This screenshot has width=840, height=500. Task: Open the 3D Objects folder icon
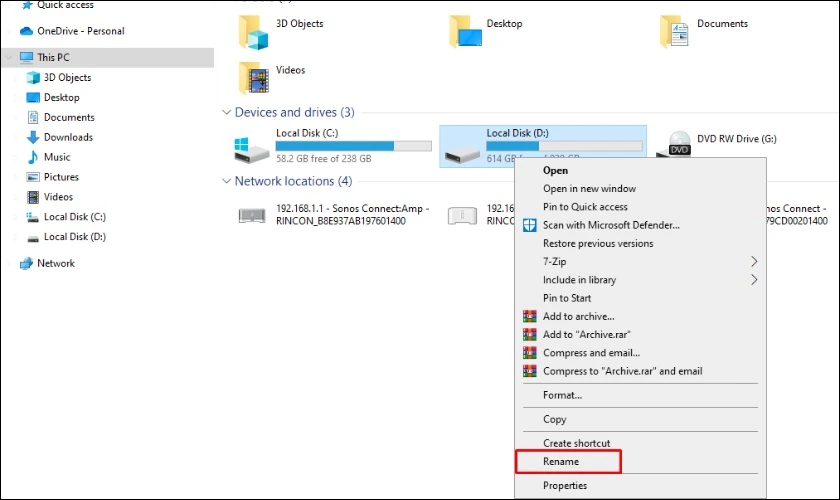click(x=253, y=32)
